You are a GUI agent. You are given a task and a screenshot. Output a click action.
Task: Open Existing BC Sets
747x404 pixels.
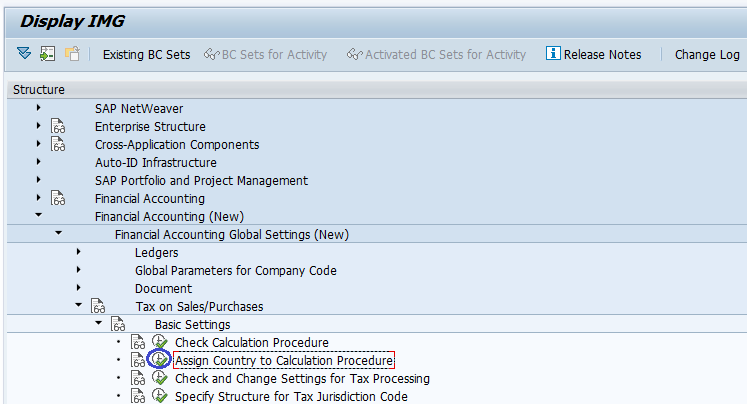146,55
